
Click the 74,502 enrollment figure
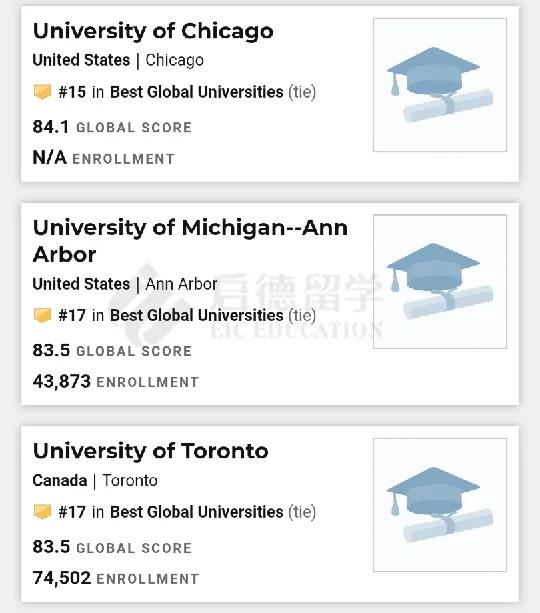pos(62,578)
